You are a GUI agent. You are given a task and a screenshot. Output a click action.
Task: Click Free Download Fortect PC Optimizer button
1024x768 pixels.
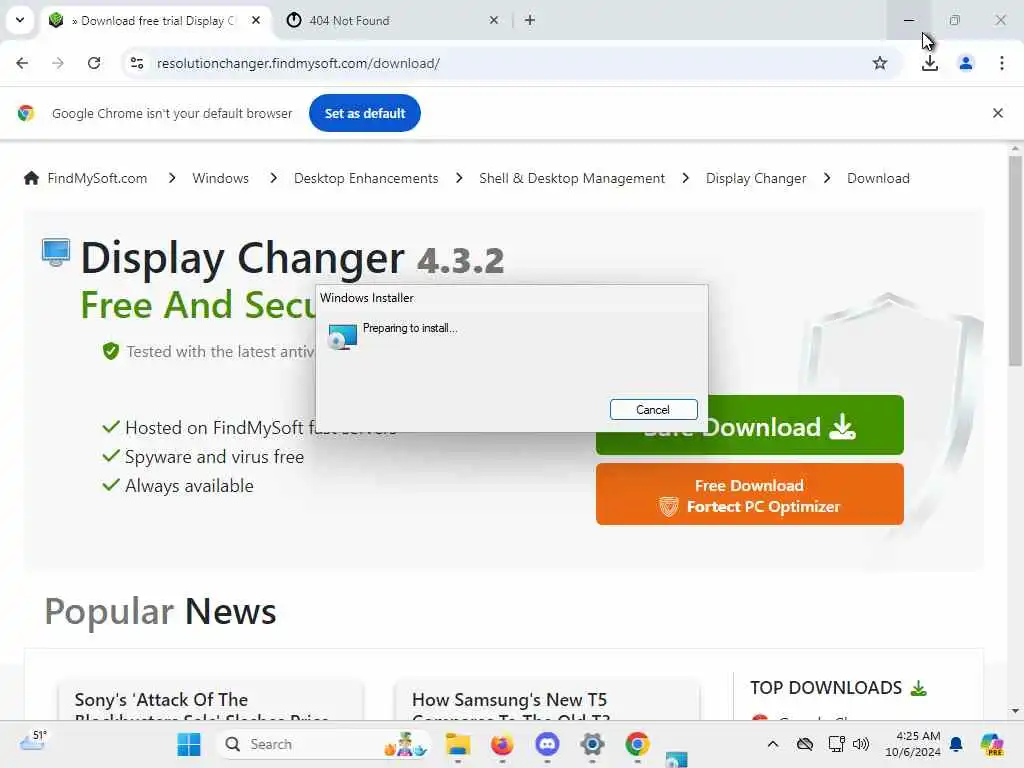click(749, 494)
